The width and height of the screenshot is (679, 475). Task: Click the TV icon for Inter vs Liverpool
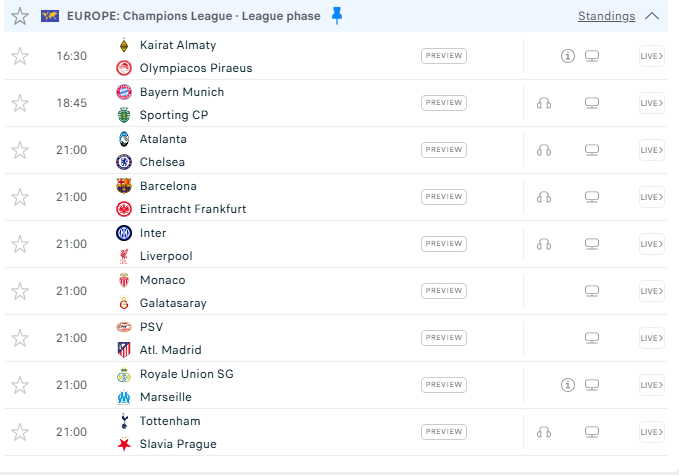[x=592, y=244]
